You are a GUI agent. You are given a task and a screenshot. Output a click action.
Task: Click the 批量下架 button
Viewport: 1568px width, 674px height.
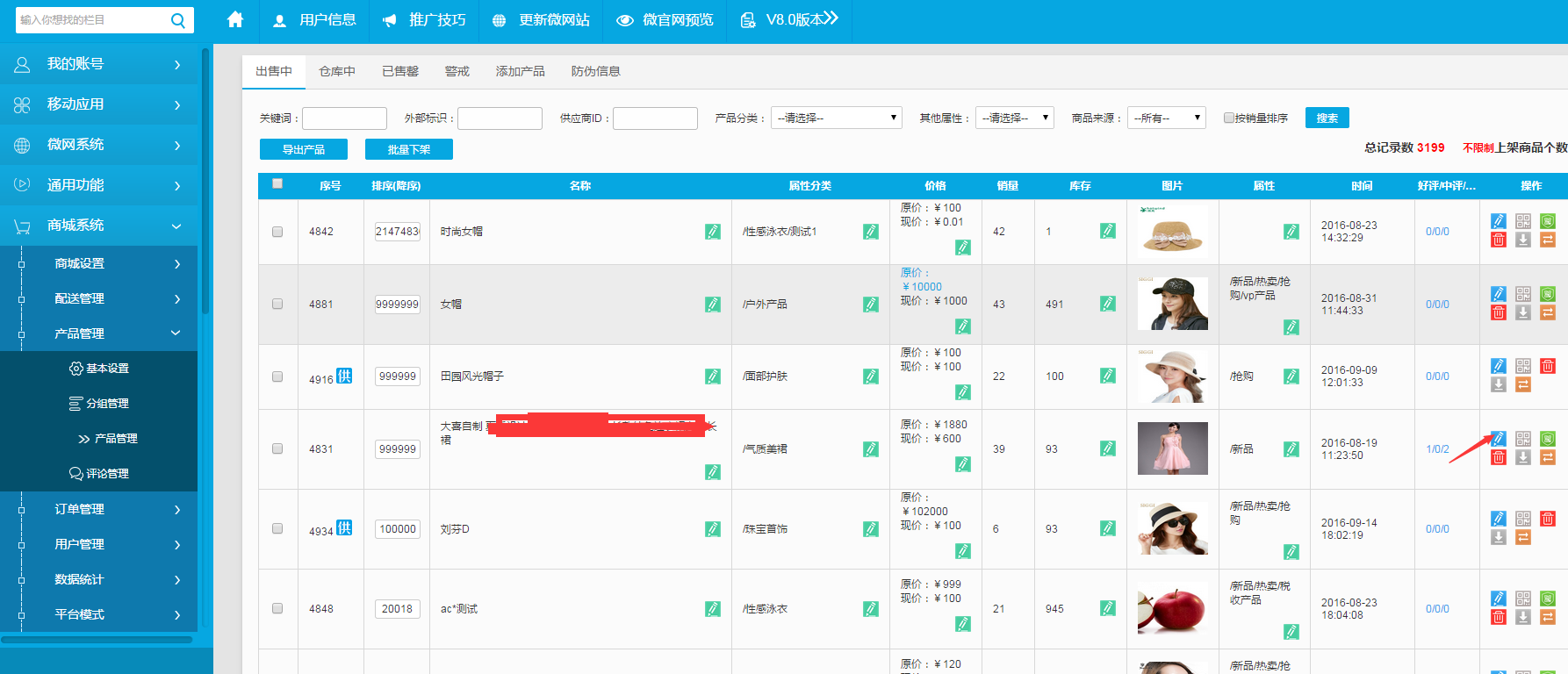coord(408,149)
